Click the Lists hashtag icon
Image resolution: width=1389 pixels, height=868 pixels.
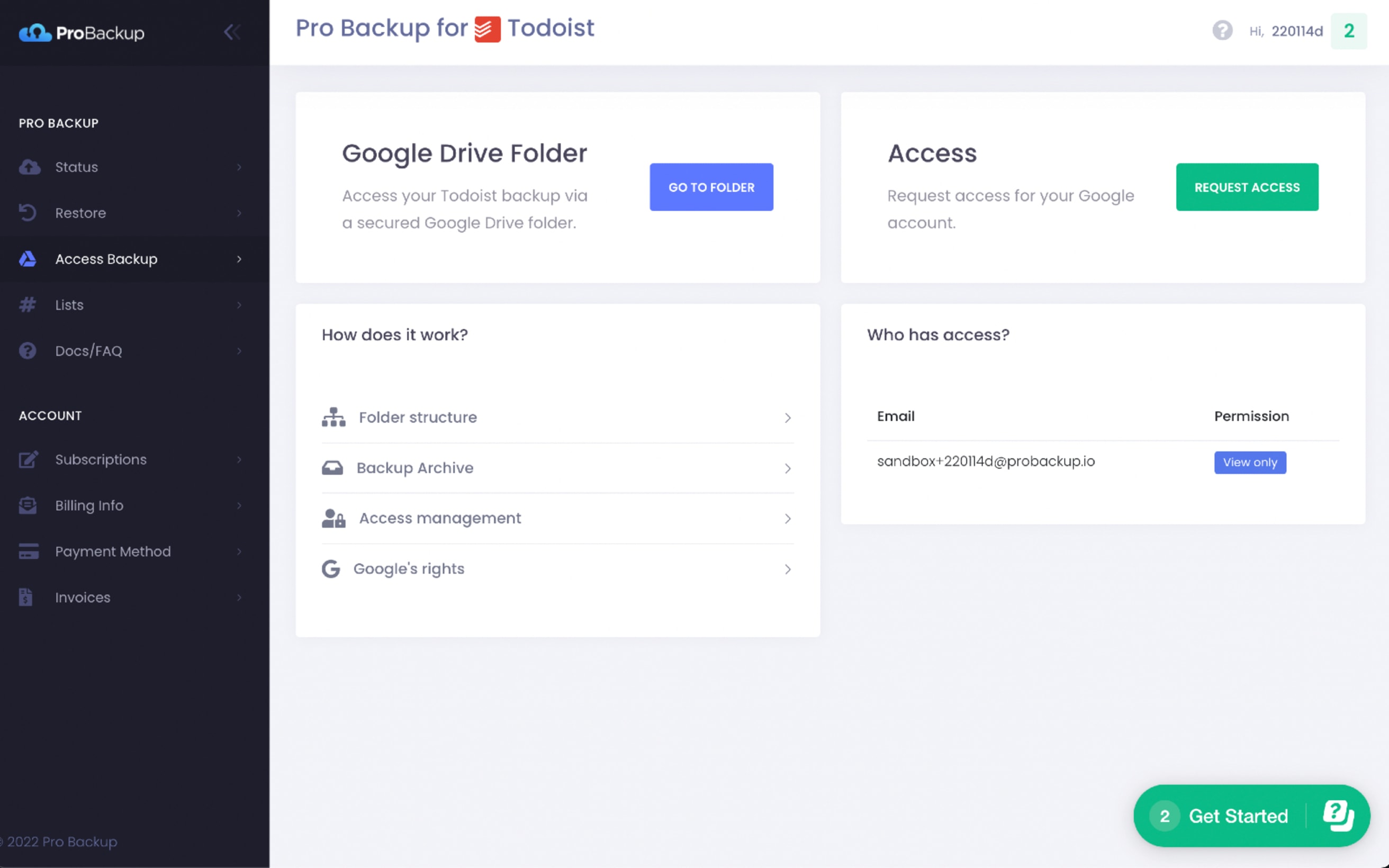27,305
